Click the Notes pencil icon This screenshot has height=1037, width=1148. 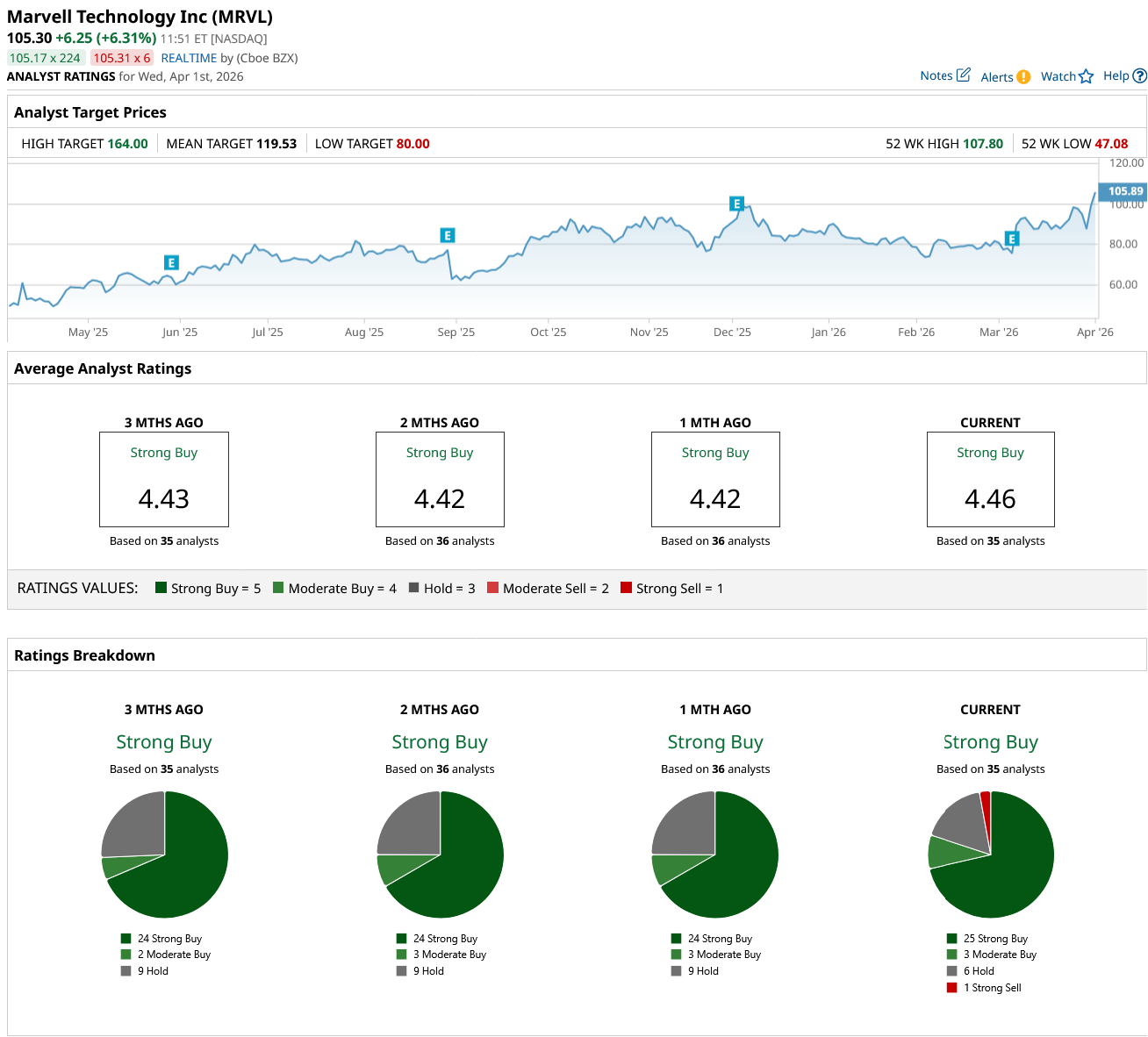pyautogui.click(x=963, y=75)
